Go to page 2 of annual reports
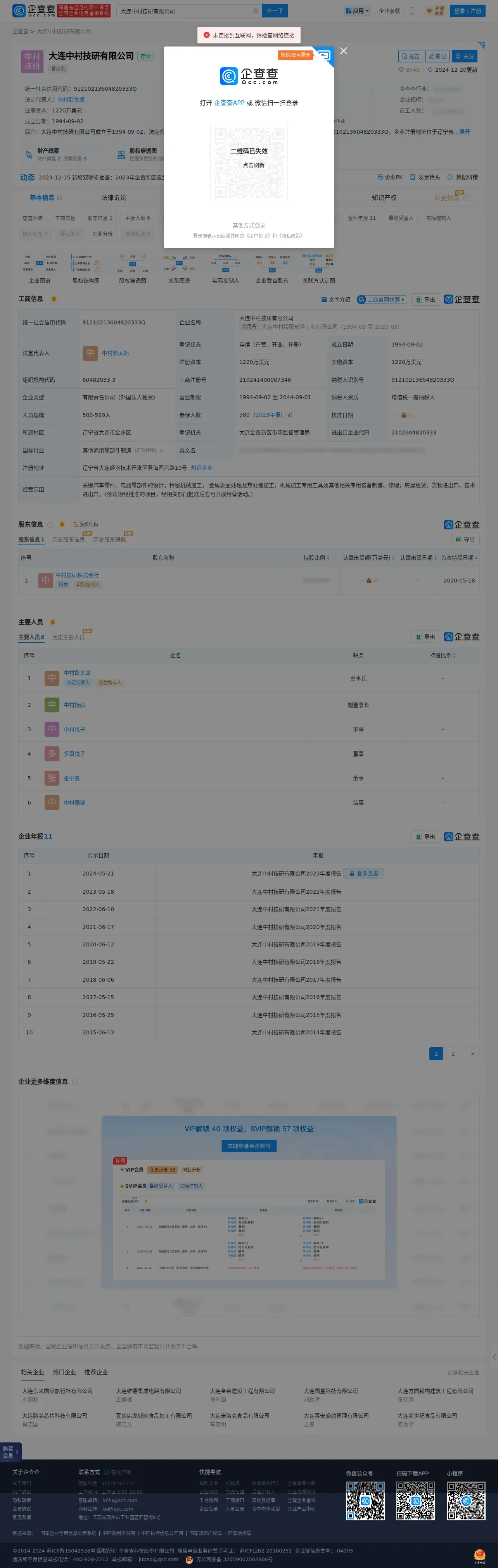This screenshot has height=1568, width=498. (453, 1054)
